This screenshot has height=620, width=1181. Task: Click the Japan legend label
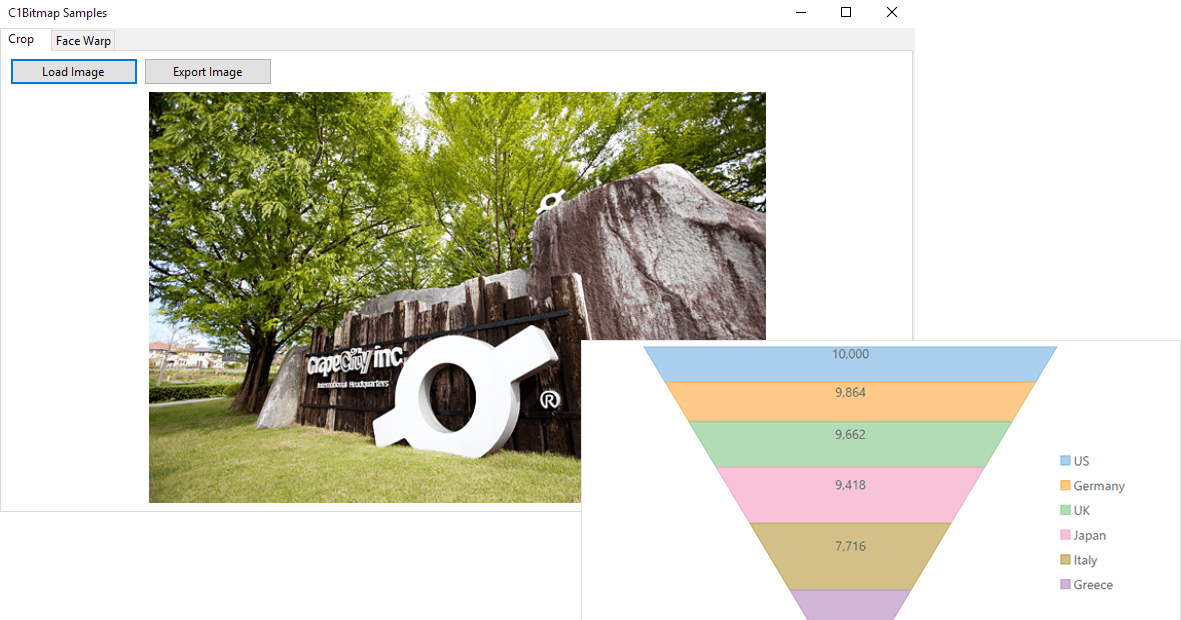pyautogui.click(x=1090, y=536)
